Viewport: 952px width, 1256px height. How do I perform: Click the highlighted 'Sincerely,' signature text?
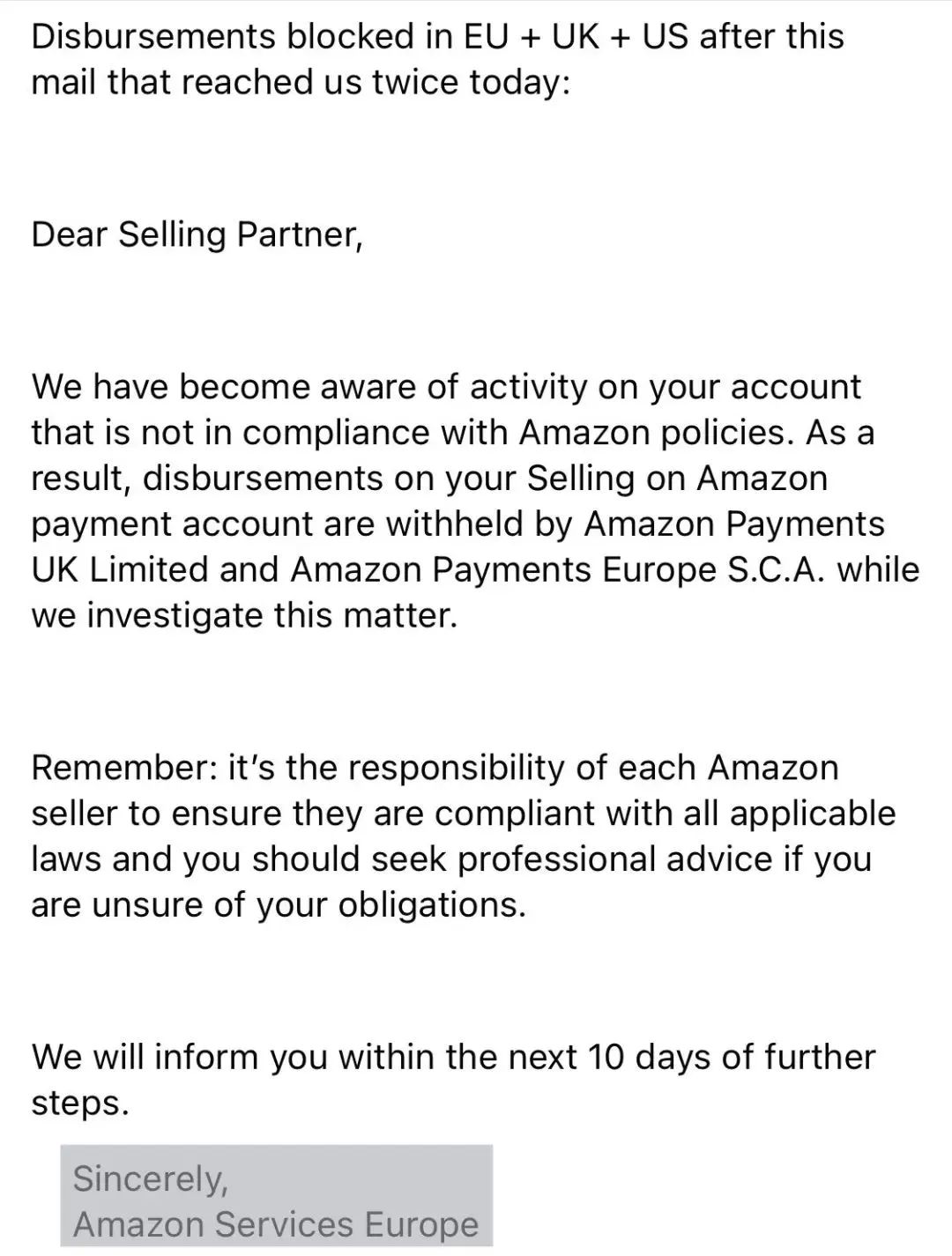point(151,1178)
